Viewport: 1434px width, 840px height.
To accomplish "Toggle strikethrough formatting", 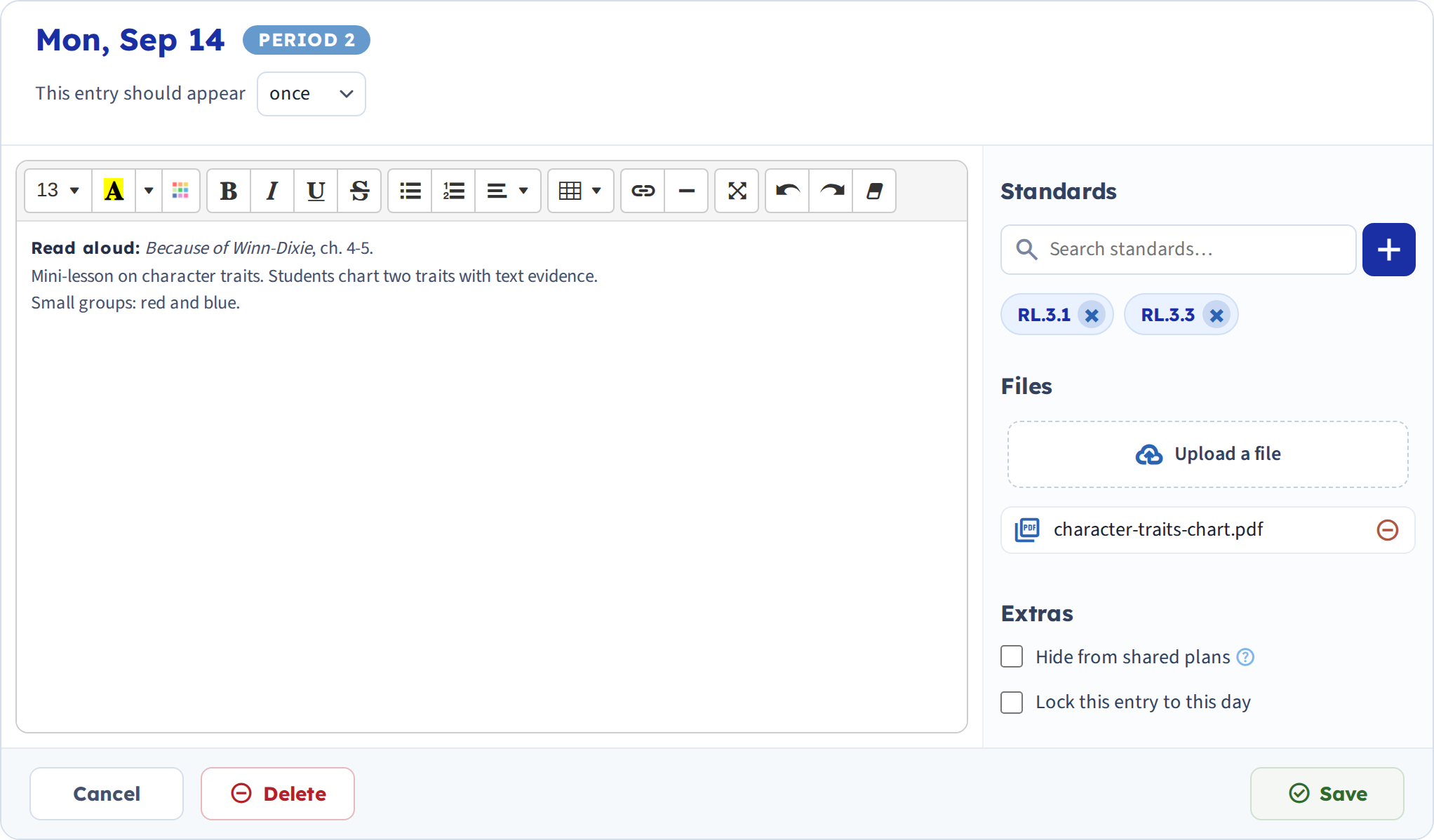I will click(359, 191).
